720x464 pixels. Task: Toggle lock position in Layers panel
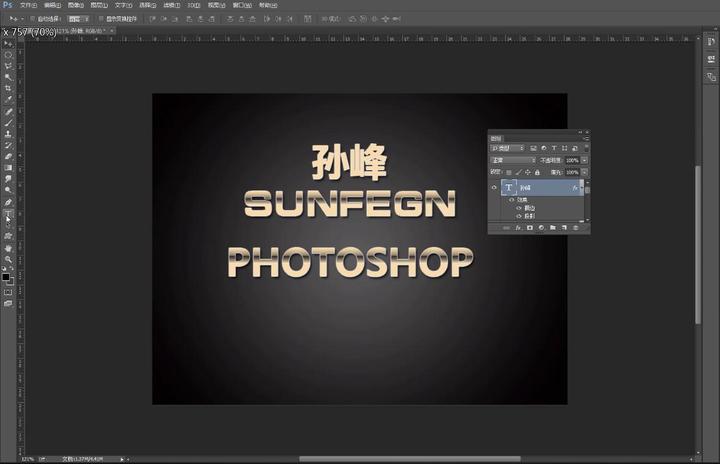(528, 172)
